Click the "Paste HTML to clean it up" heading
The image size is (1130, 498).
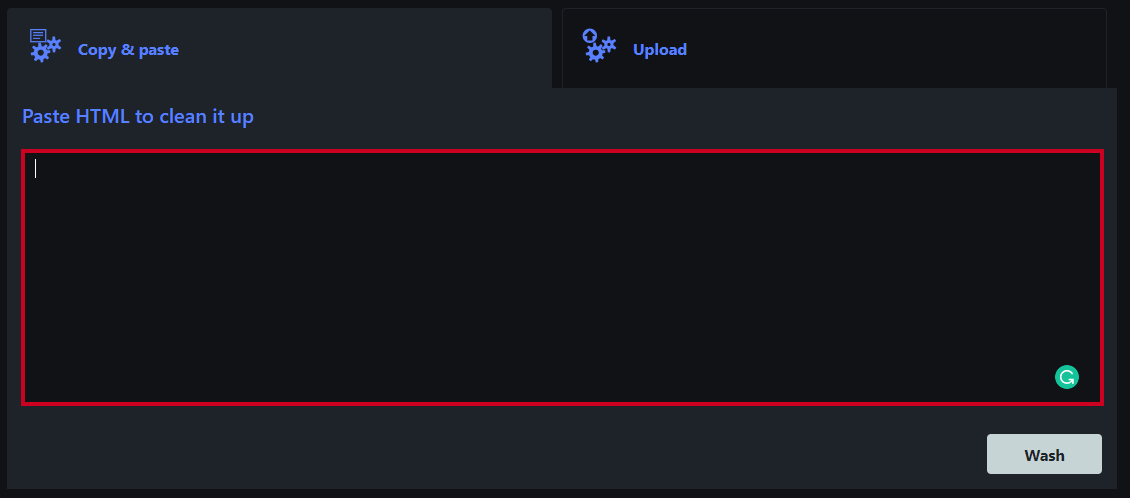pyautogui.click(x=138, y=116)
